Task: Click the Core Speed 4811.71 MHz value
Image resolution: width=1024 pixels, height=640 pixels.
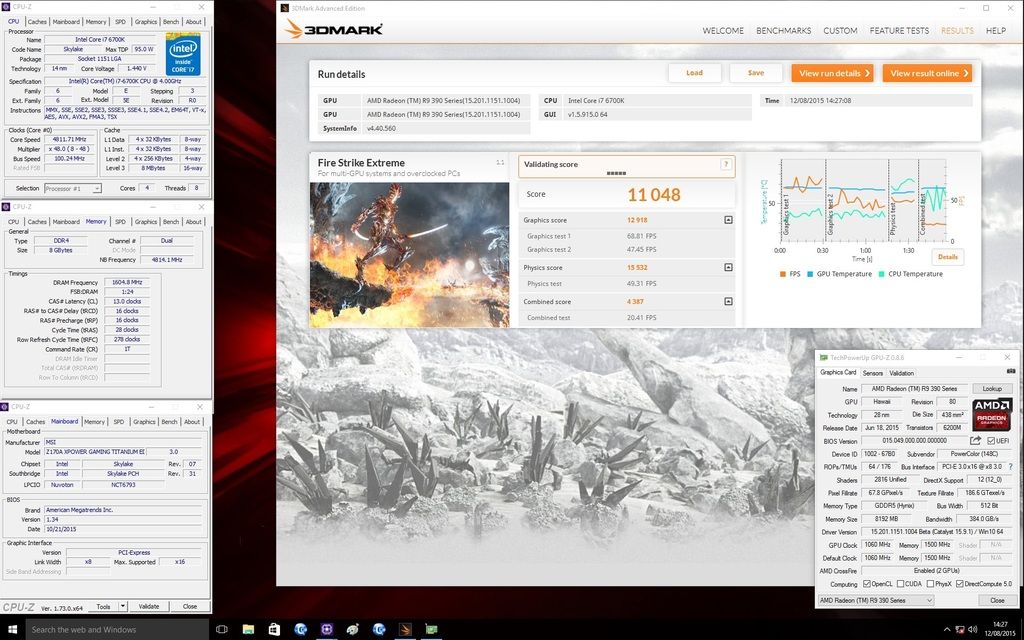Action: pyautogui.click(x=71, y=140)
